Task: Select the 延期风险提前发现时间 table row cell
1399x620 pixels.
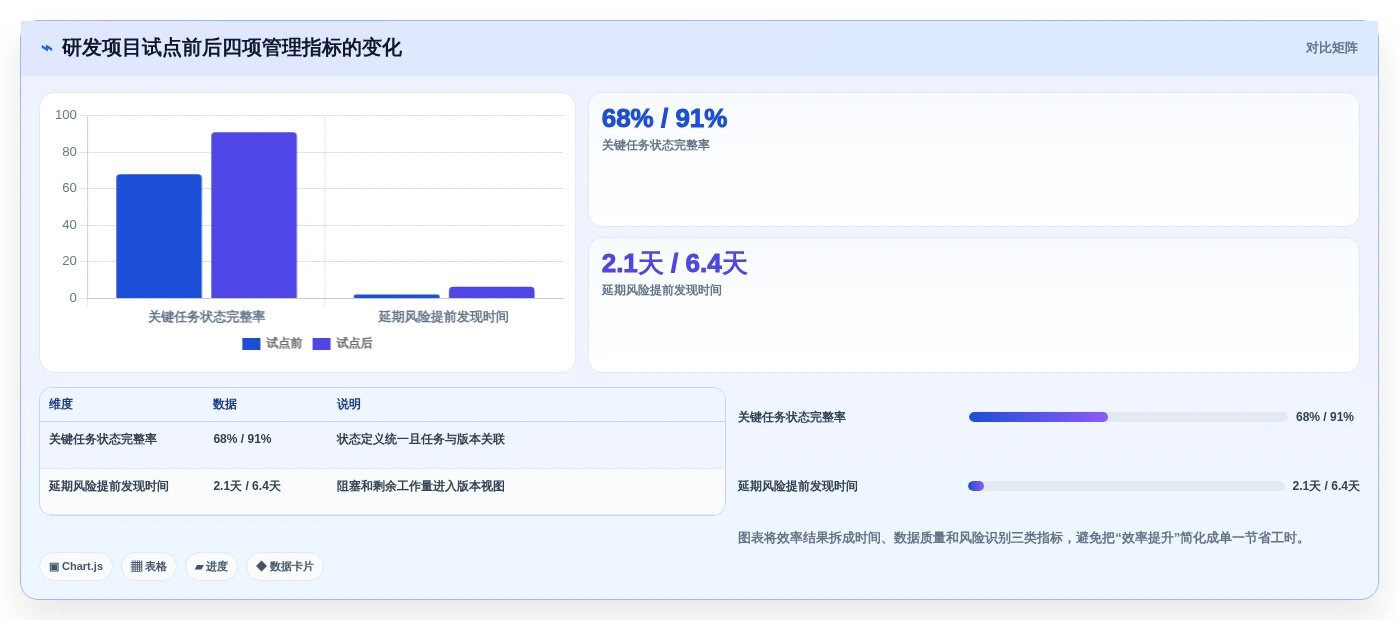Action: point(109,486)
